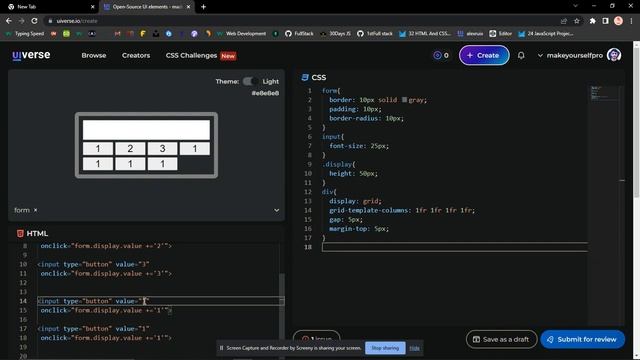Hide the screen sharing notice
640x360 pixels.
[414, 348]
